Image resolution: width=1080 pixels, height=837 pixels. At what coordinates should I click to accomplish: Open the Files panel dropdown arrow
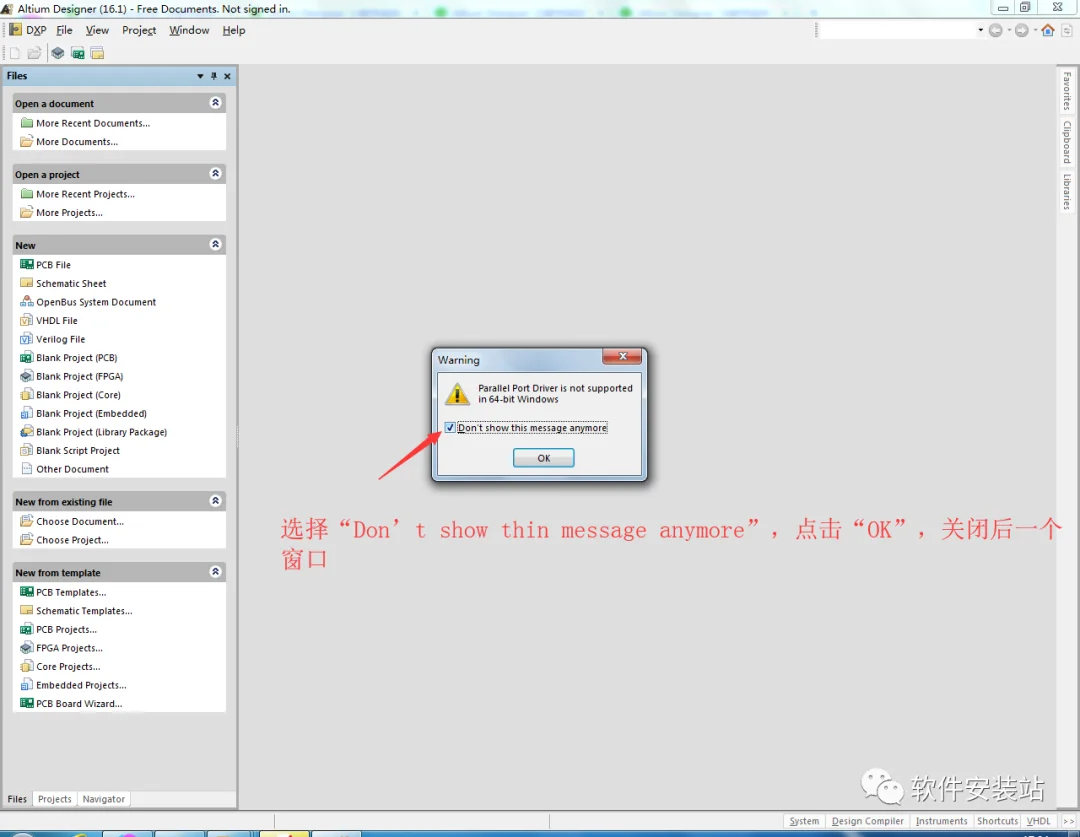[200, 76]
